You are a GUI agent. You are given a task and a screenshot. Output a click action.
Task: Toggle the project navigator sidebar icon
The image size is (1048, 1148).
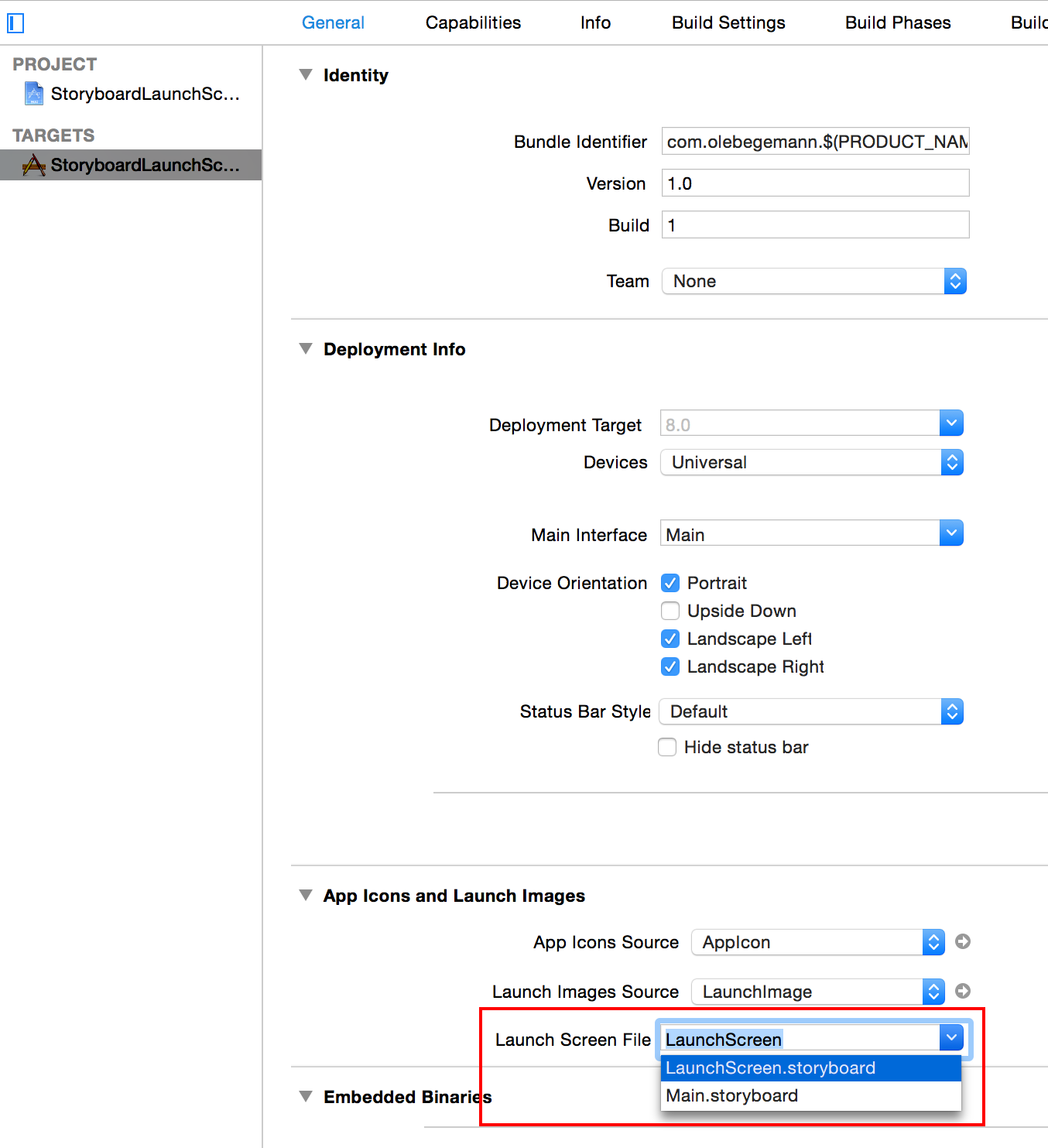15,23
